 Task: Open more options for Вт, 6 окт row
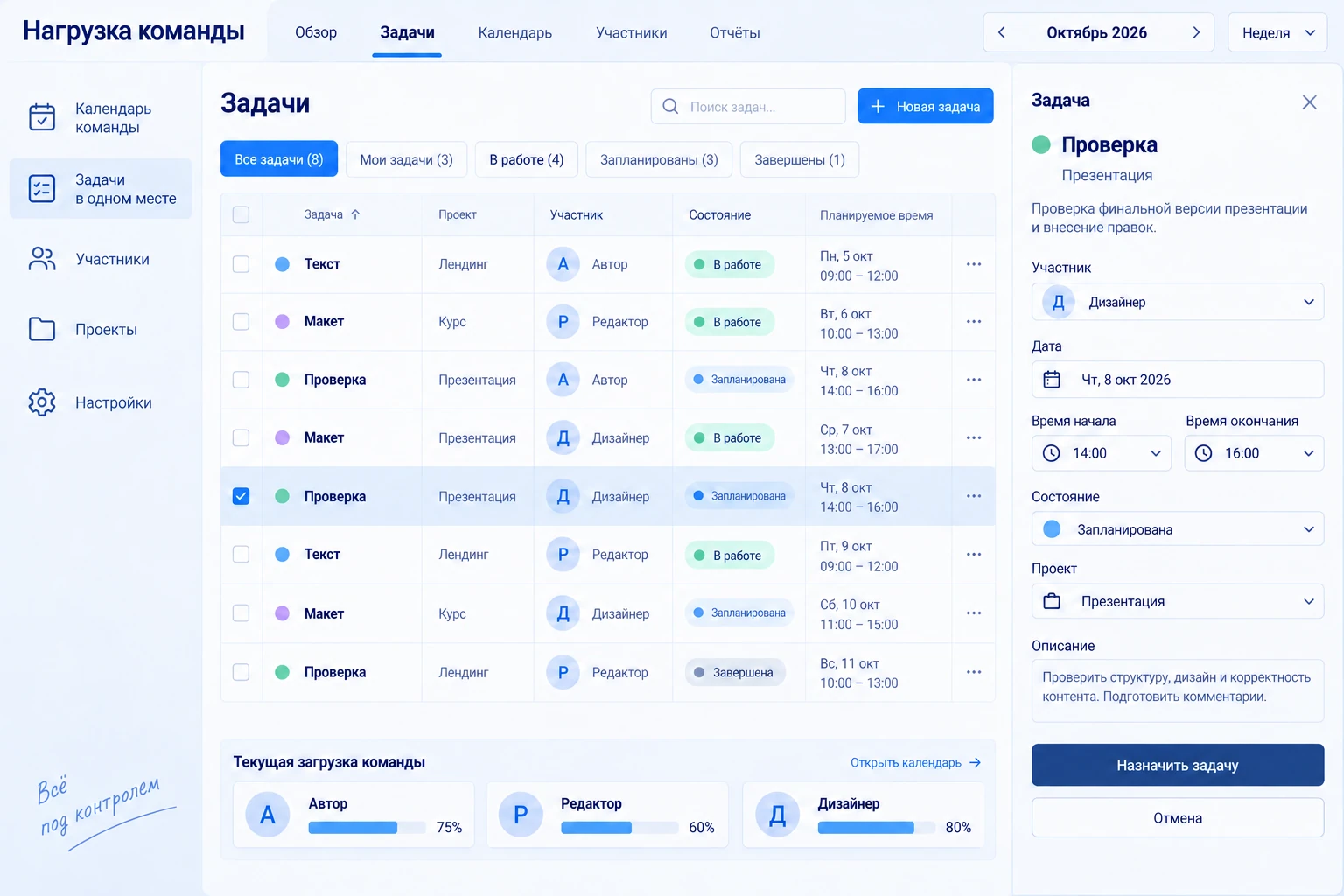click(974, 322)
